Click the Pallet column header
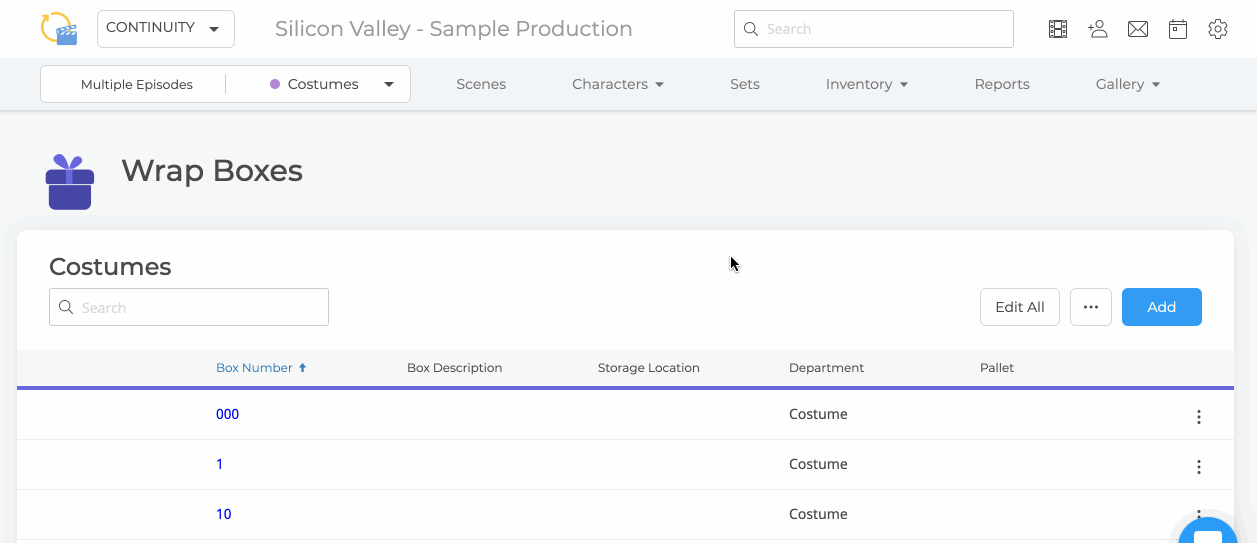 tap(997, 368)
